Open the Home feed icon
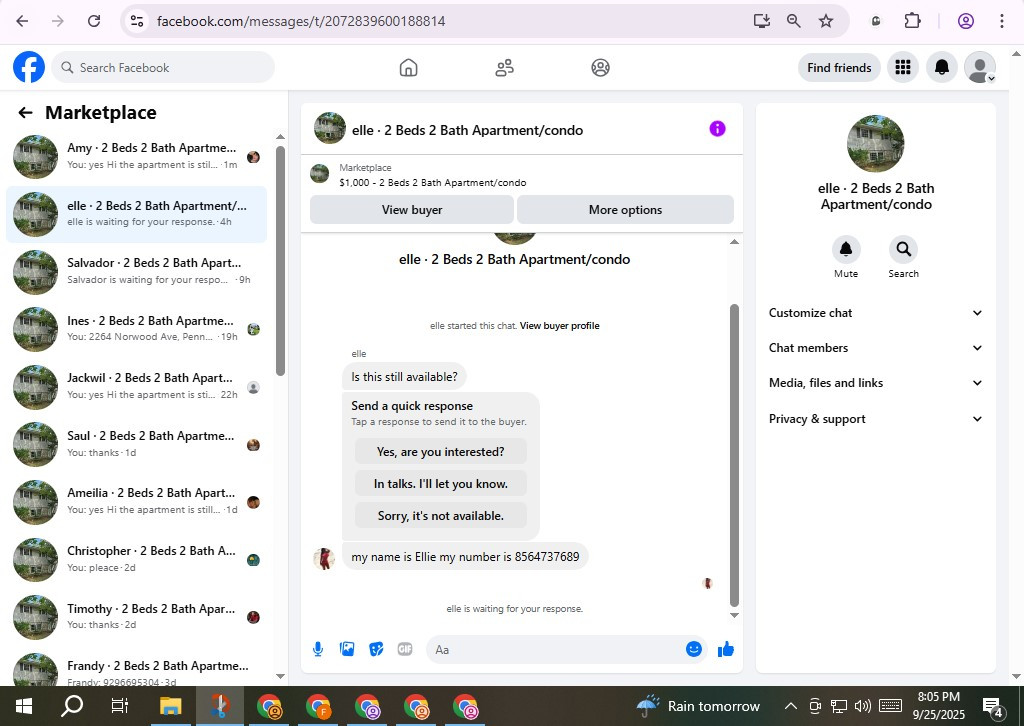Screen dimensions: 1024x726 click(x=408, y=67)
